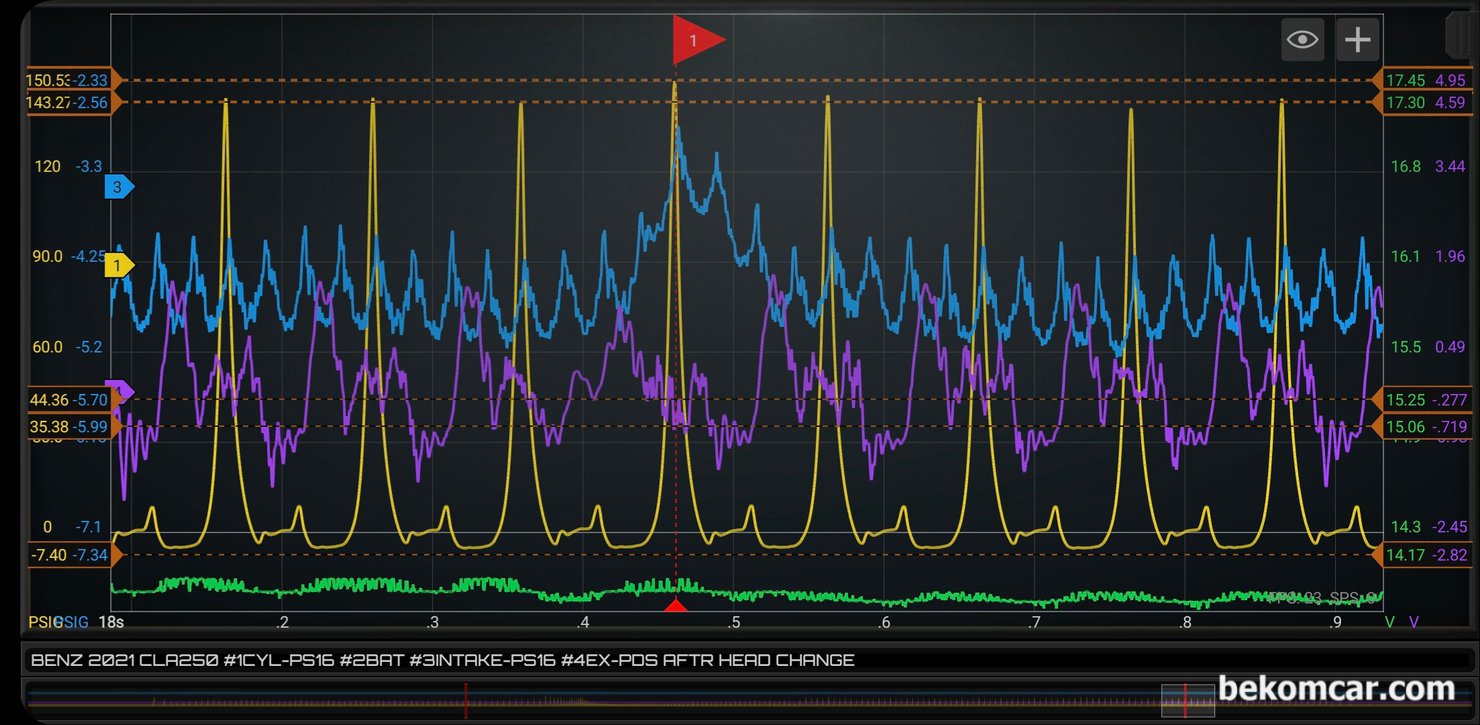Click the plus add button
The image size is (1480, 725).
point(1357,40)
